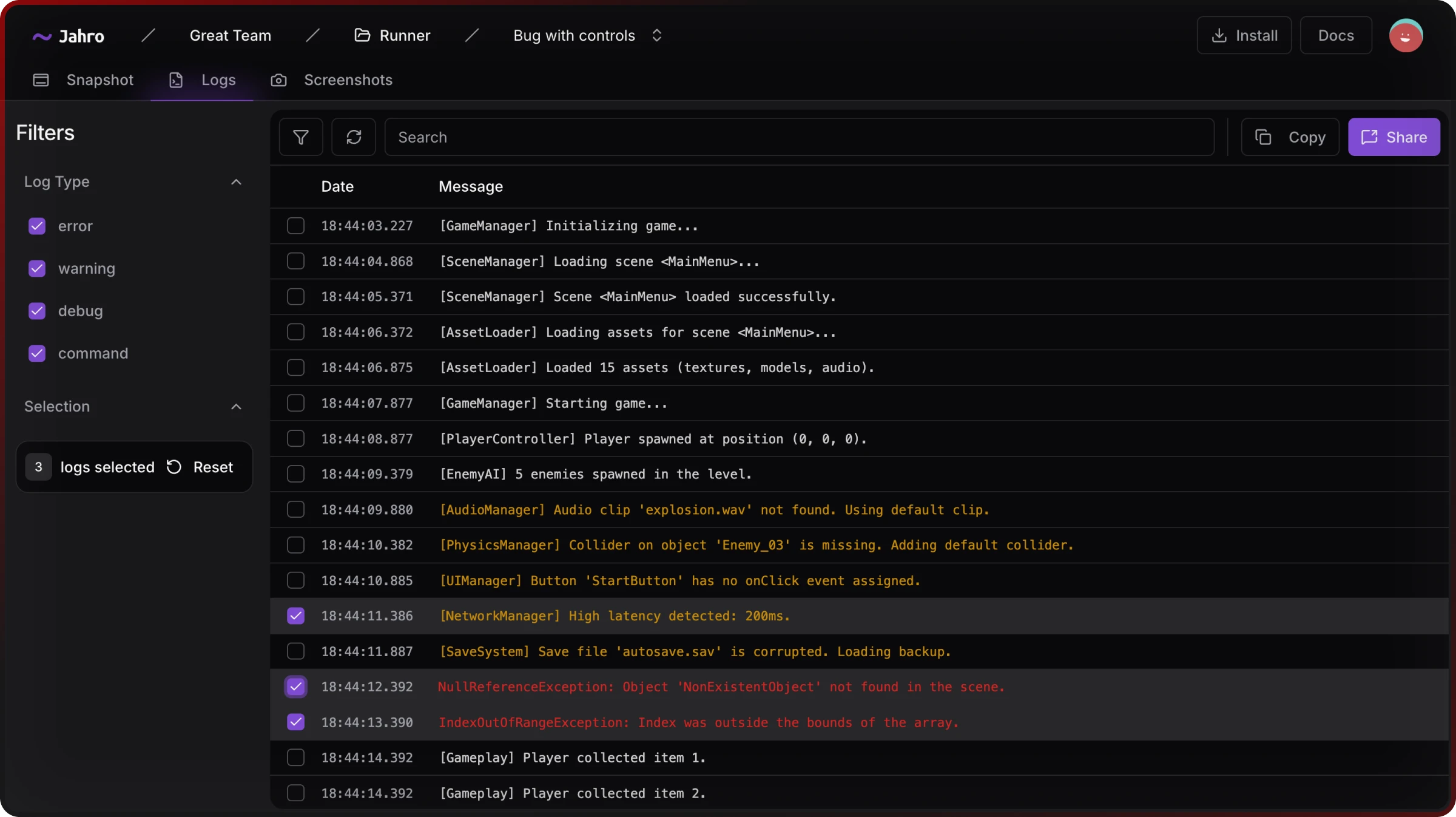Click the Copy logs icon
Image resolution: width=1456 pixels, height=817 pixels.
point(1263,137)
